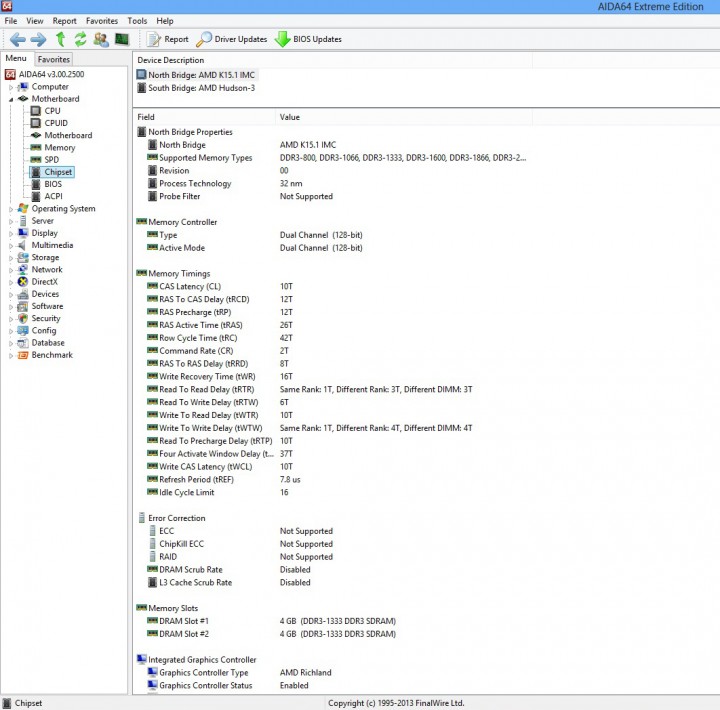
Task: Select the Memory item in tree
Action: (53, 147)
